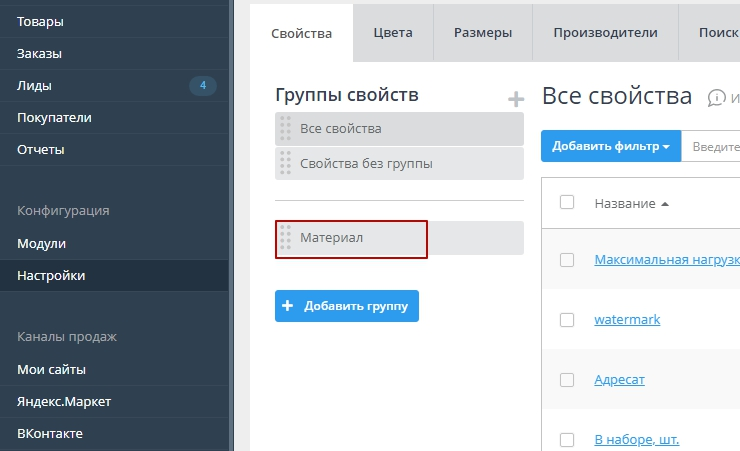The width and height of the screenshot is (740, 451).
Task: Switch to the Размеры tab
Action: pyautogui.click(x=483, y=32)
